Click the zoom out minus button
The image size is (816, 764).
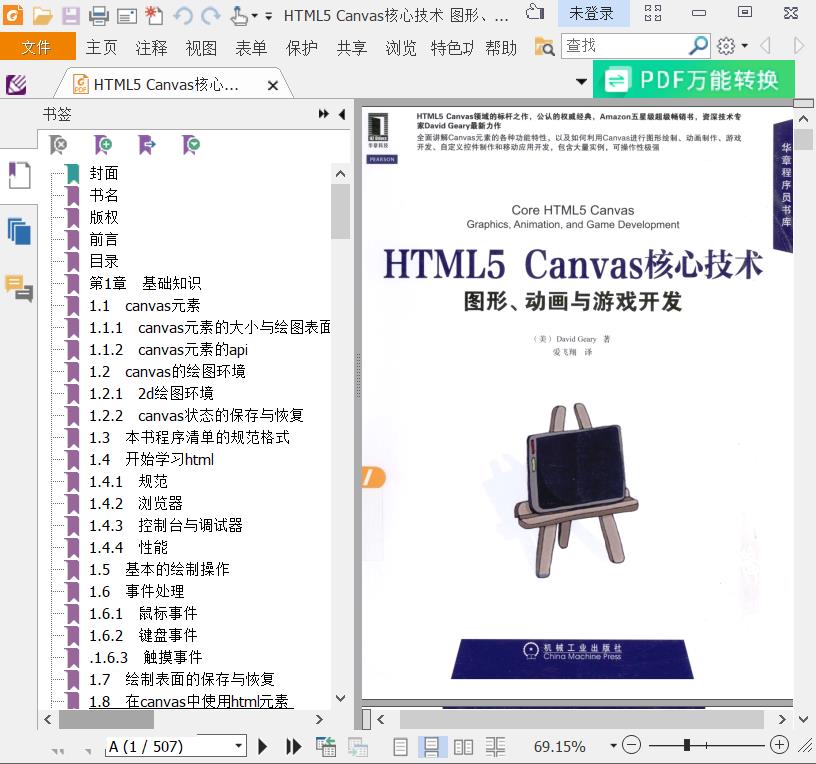(631, 745)
